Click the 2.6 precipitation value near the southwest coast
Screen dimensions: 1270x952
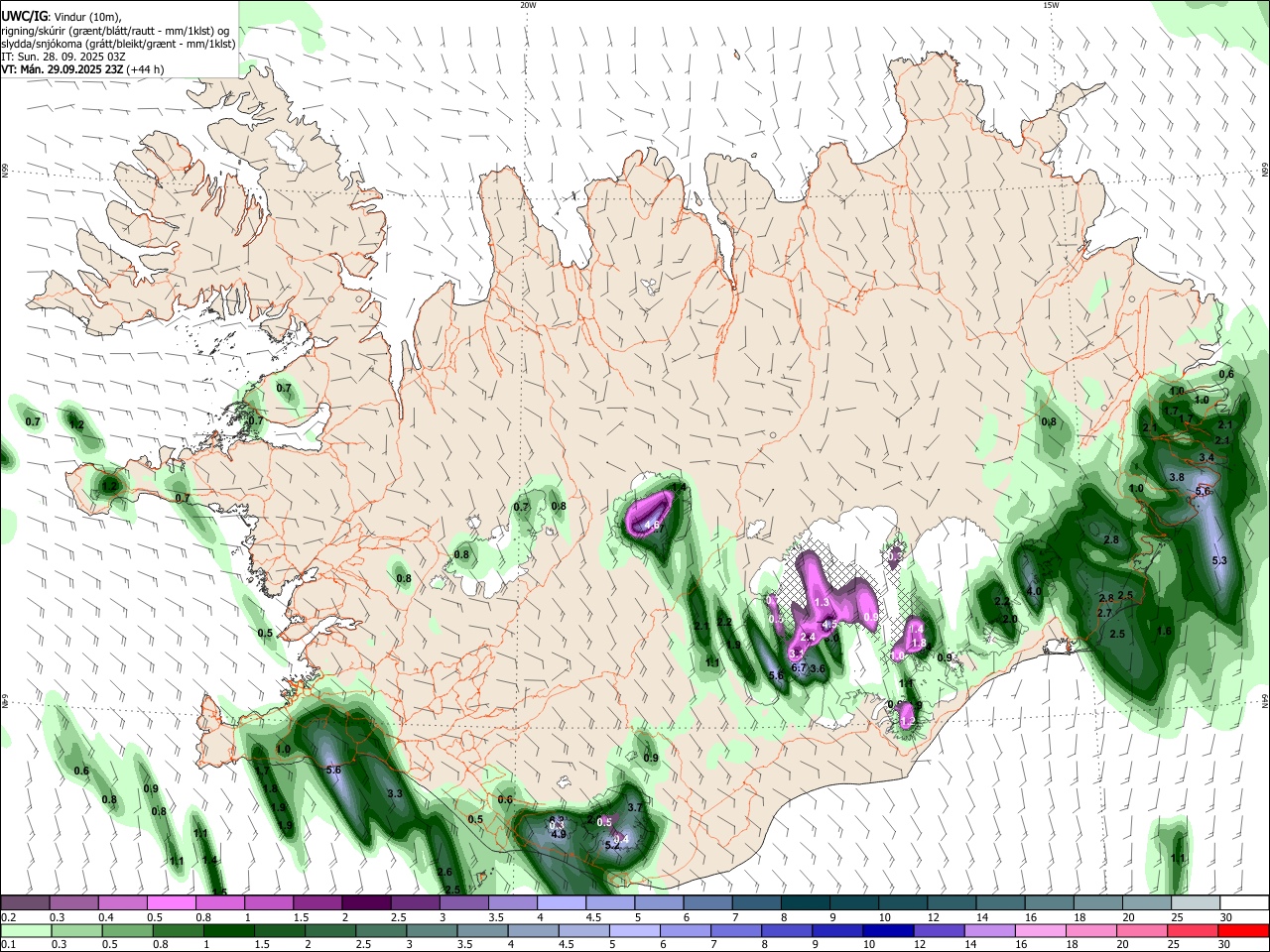click(x=445, y=873)
